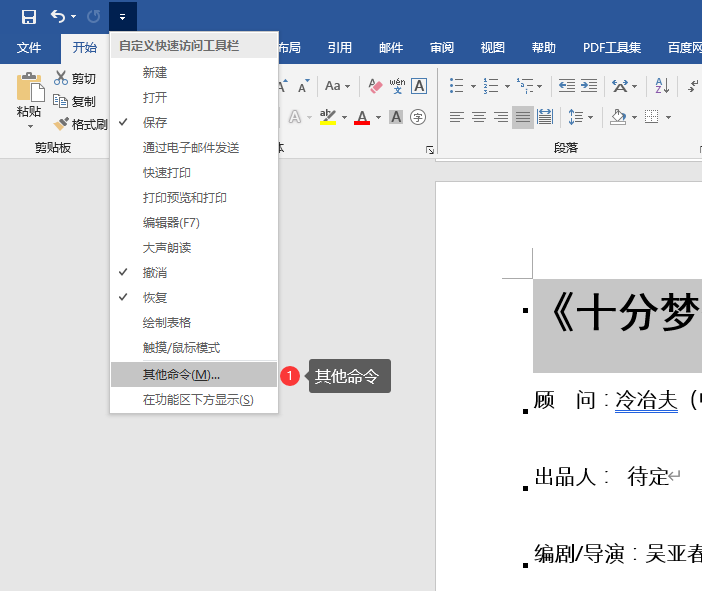This screenshot has height=591, width=702.
Task: Click the Center alignment icon
Action: (x=479, y=117)
